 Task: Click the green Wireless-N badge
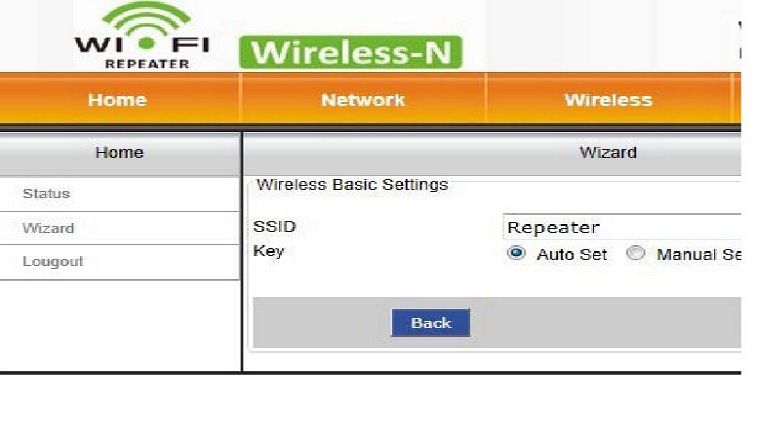click(351, 52)
